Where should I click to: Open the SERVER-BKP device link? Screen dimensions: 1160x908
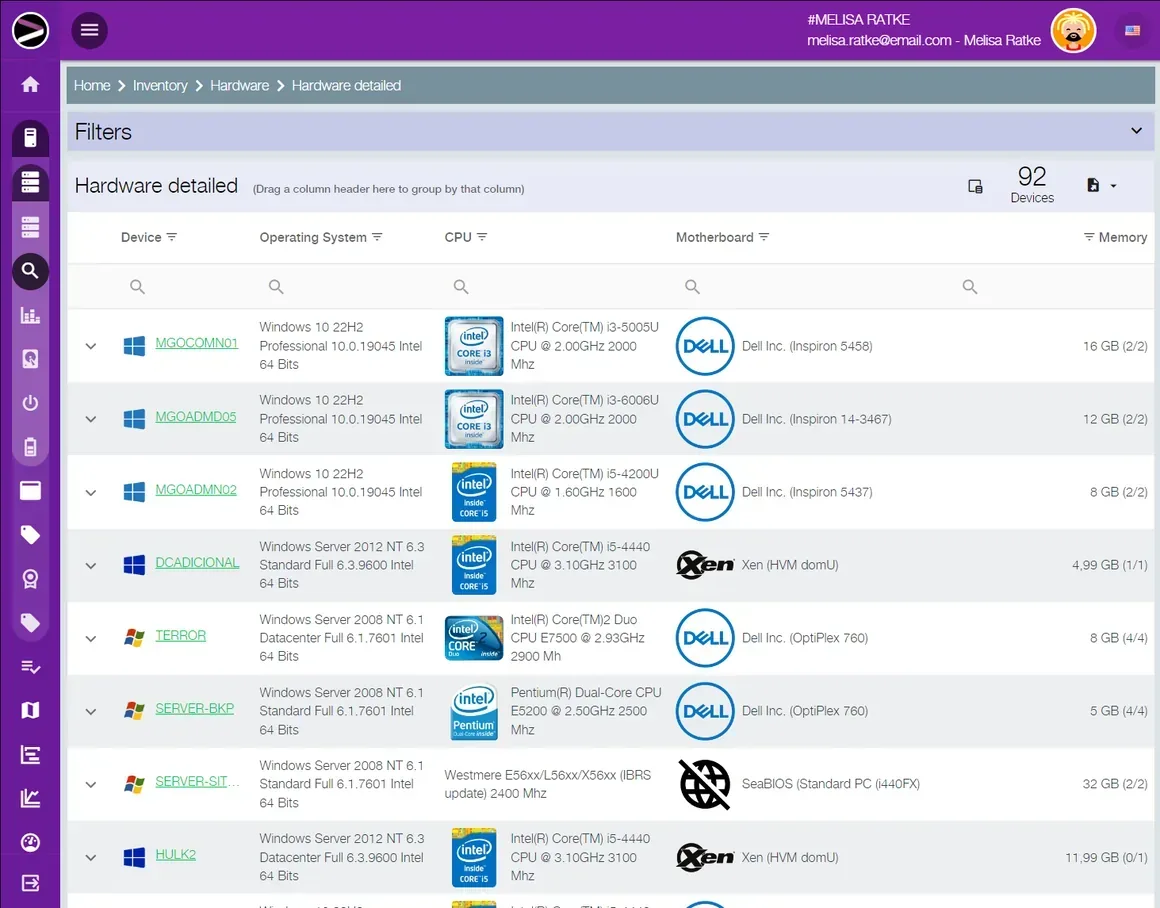click(194, 708)
